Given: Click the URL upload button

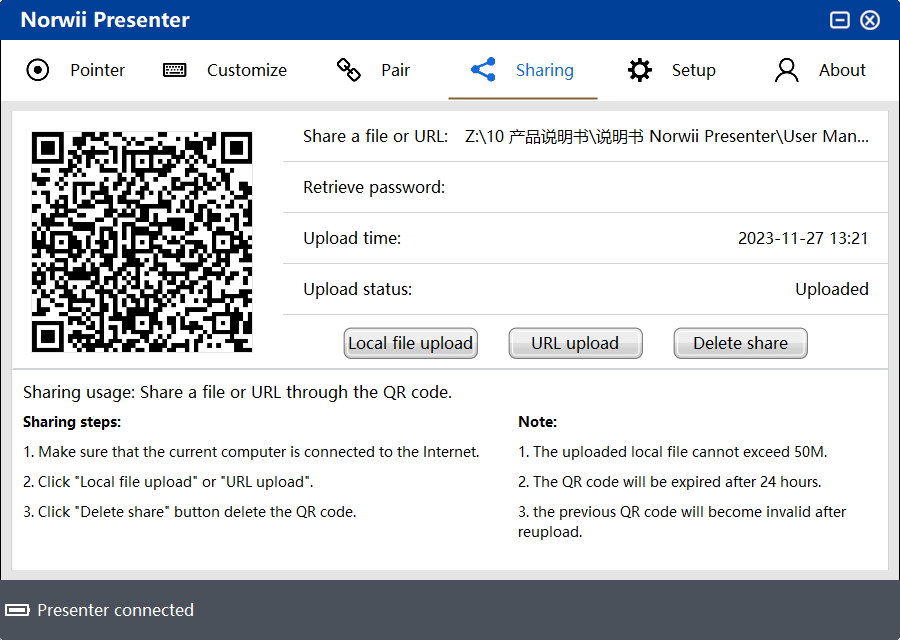Looking at the screenshot, I should point(575,343).
